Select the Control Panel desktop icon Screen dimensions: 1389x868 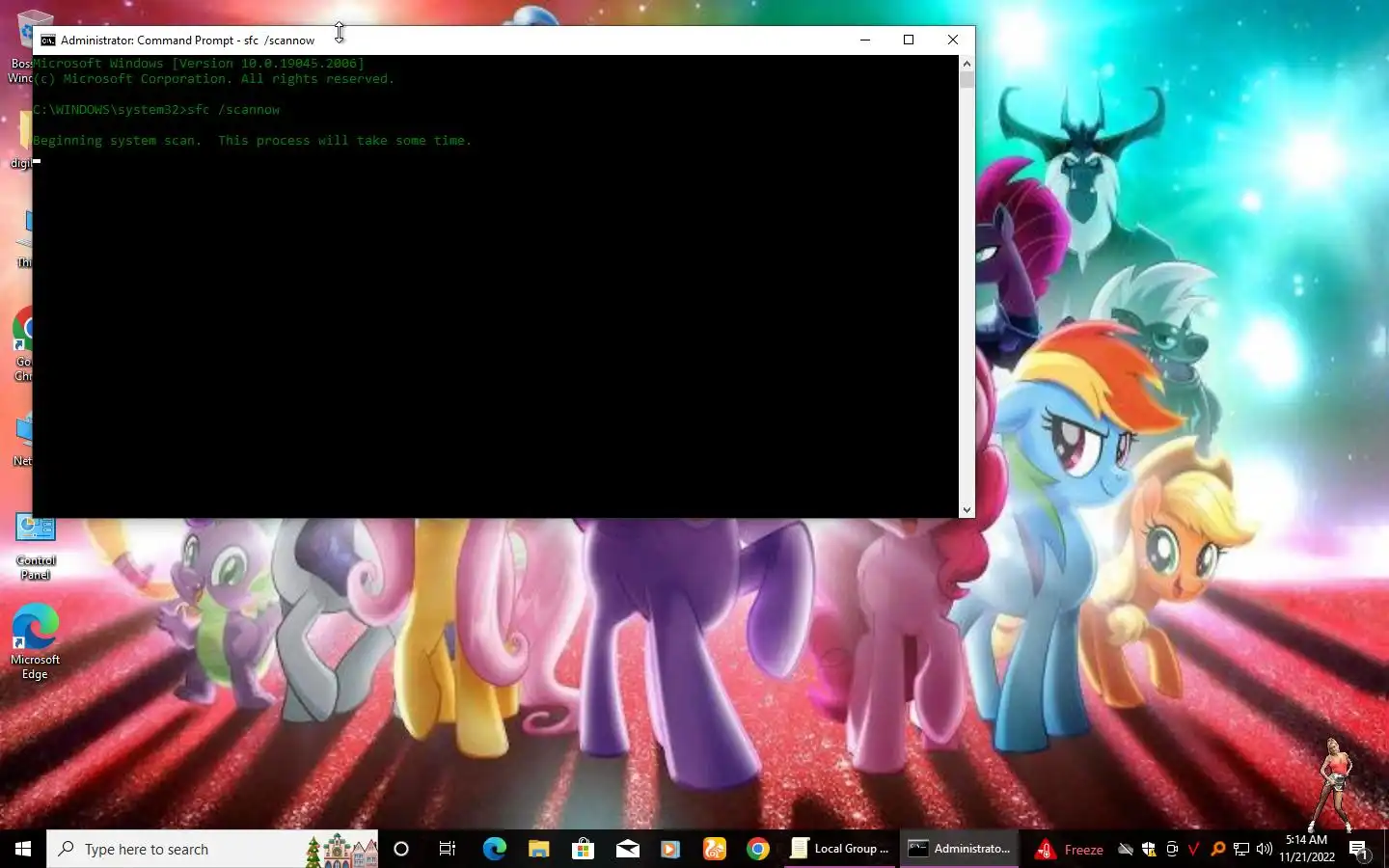point(36,548)
